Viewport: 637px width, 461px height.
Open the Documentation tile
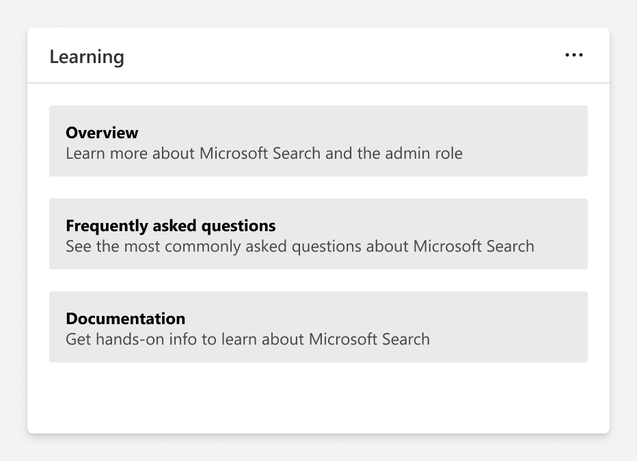click(x=318, y=327)
